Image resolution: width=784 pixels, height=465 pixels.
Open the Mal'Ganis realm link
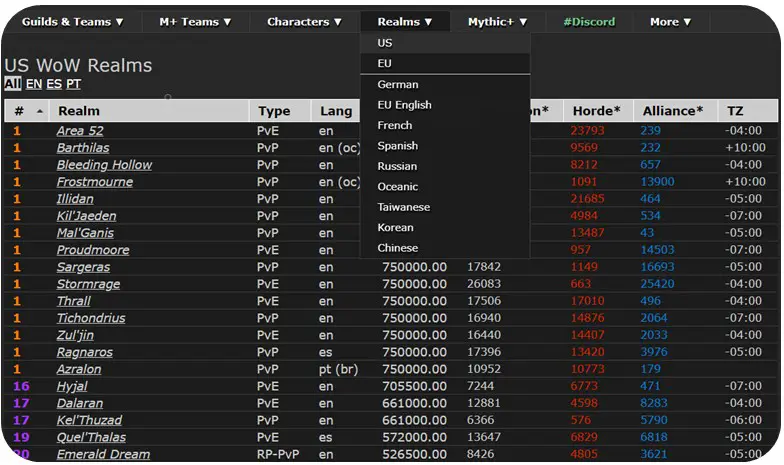pos(86,233)
